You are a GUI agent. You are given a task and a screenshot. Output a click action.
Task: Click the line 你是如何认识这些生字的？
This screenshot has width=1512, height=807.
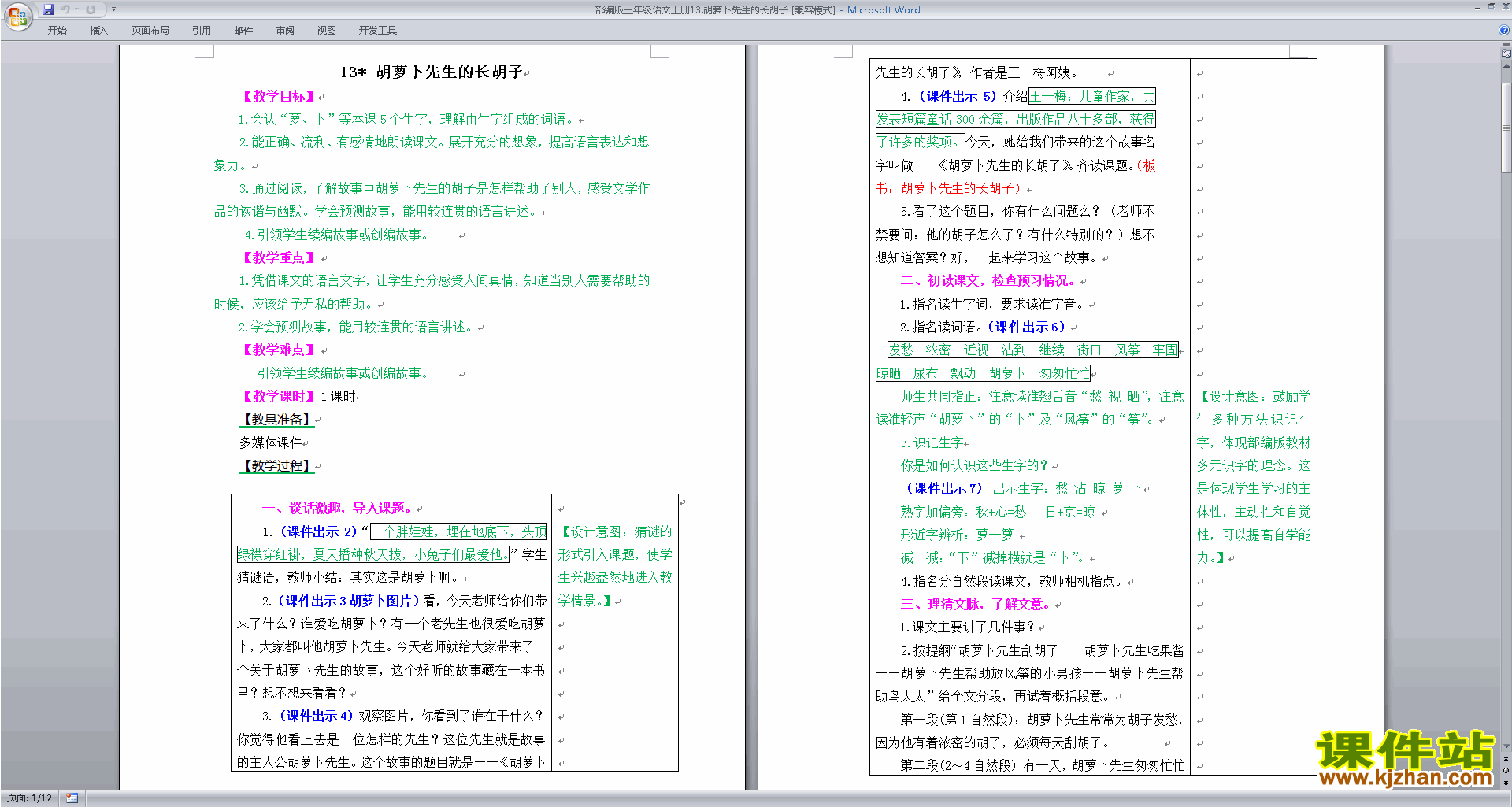(x=975, y=465)
